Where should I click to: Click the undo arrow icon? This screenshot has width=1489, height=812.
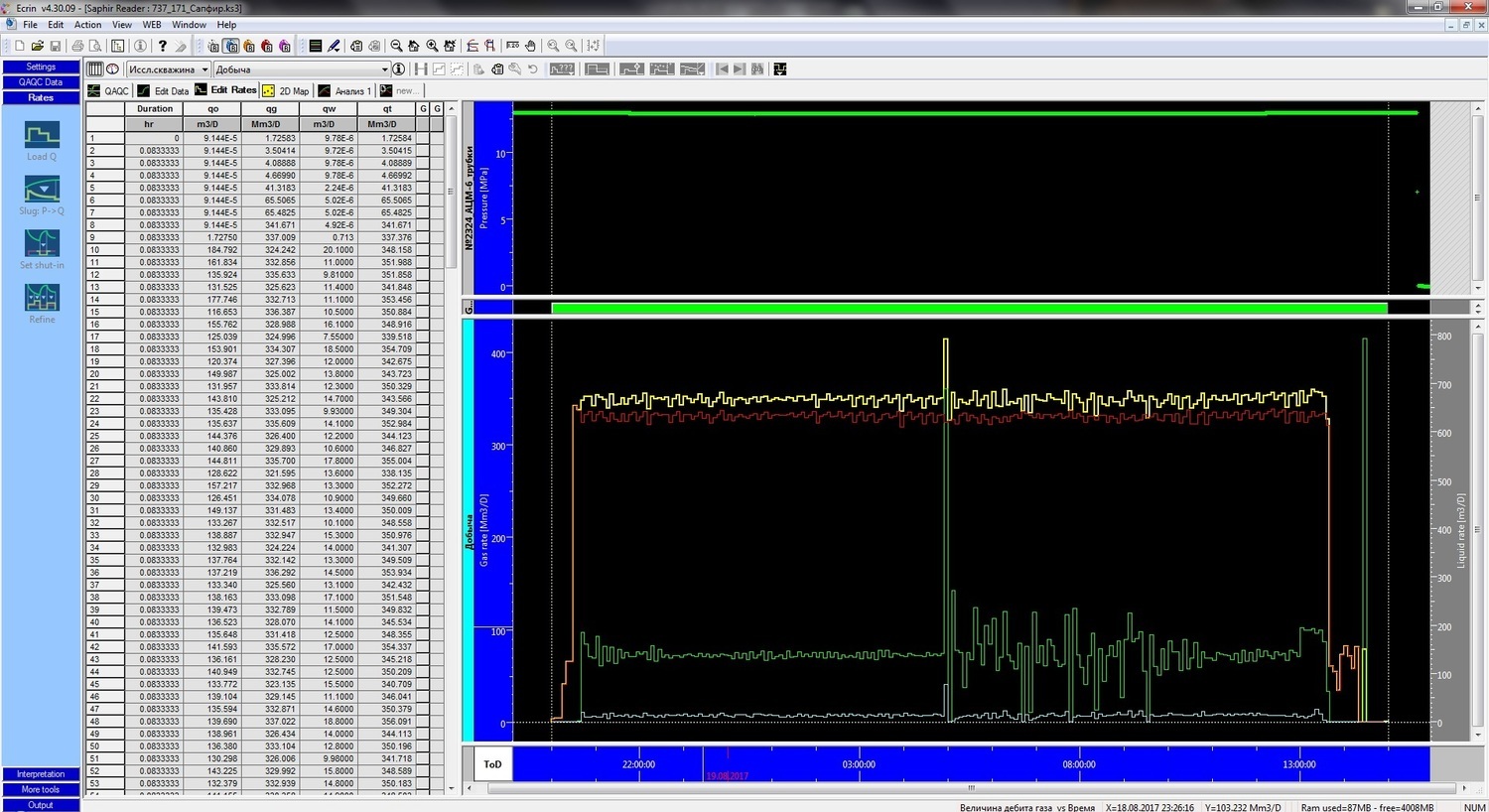pyautogui.click(x=533, y=69)
